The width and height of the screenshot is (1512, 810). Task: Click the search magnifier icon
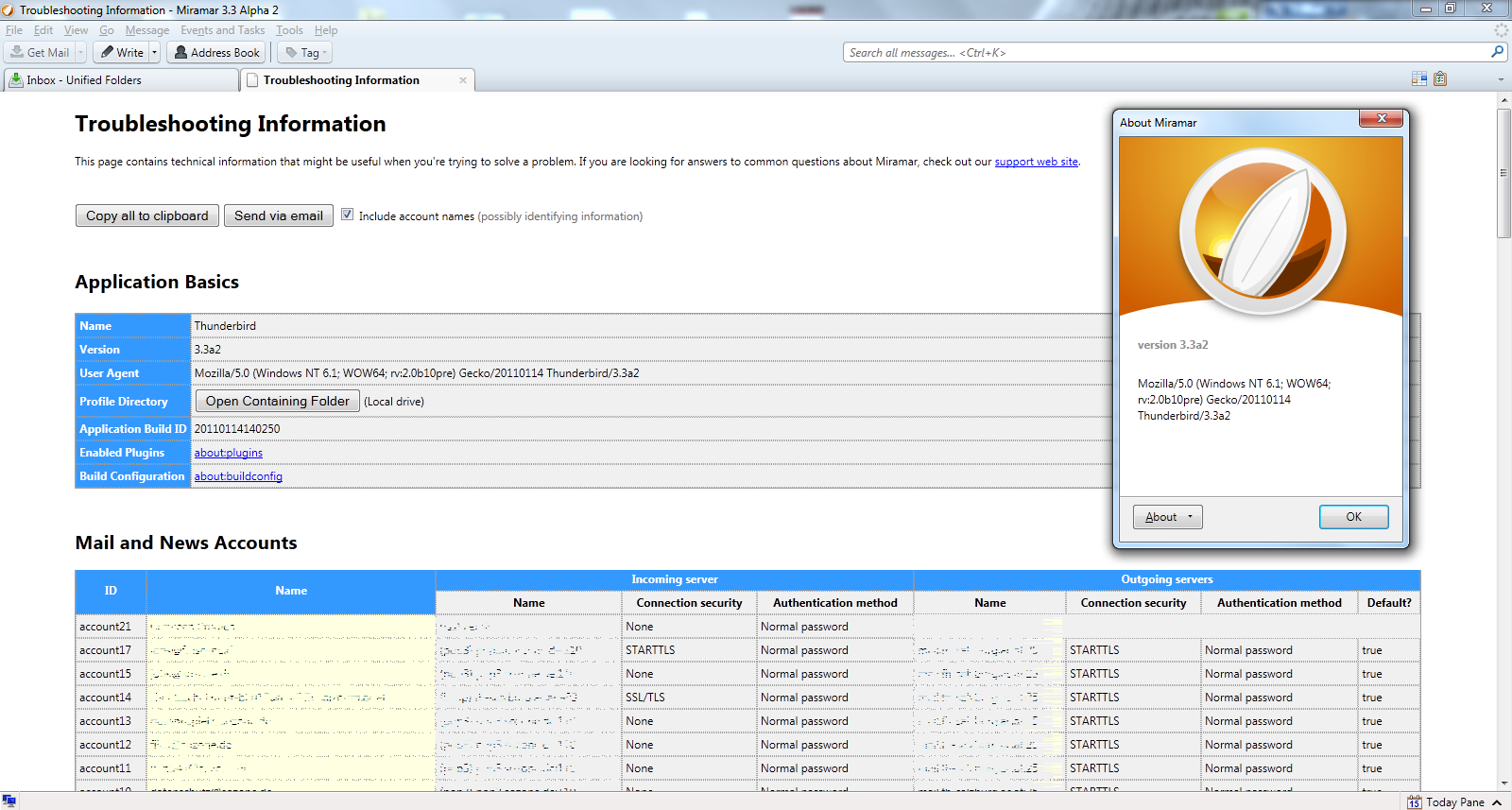click(1497, 52)
